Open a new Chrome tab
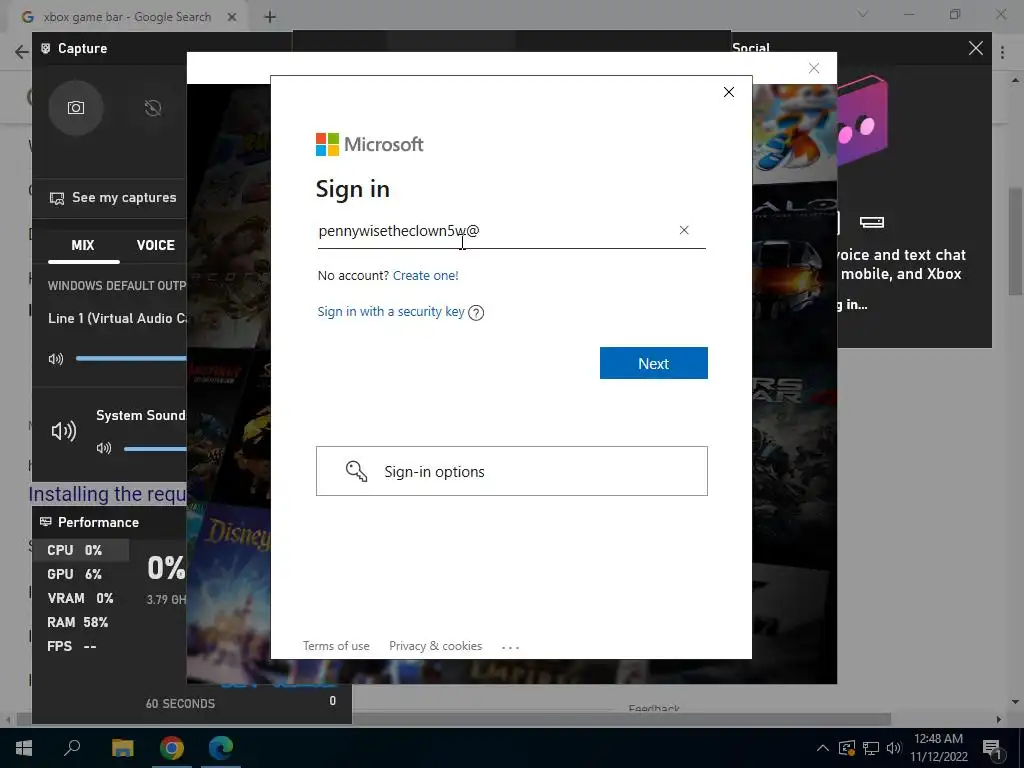Image resolution: width=1024 pixels, height=768 pixels. tap(270, 17)
